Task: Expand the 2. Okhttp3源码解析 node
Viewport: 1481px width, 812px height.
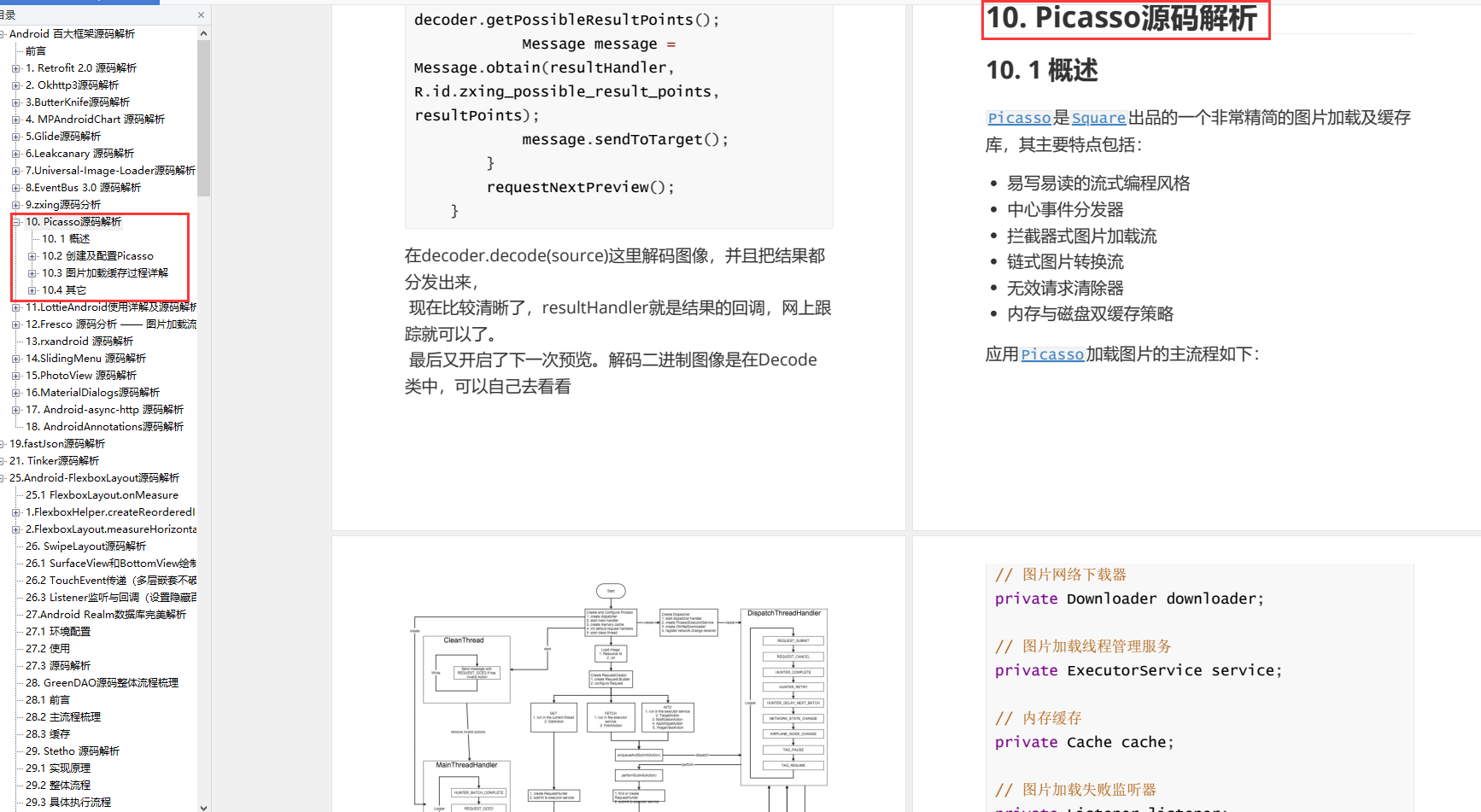Action: click(15, 85)
